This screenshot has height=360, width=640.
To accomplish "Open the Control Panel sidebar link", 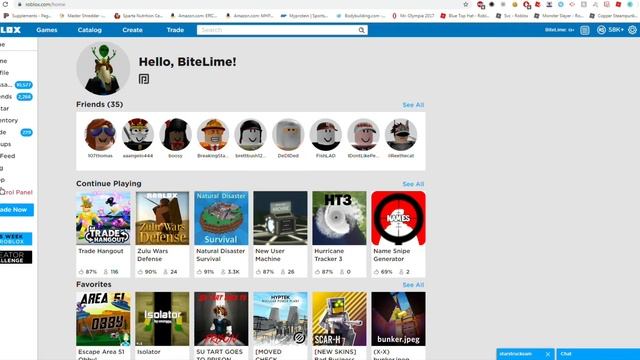I will click(16, 192).
